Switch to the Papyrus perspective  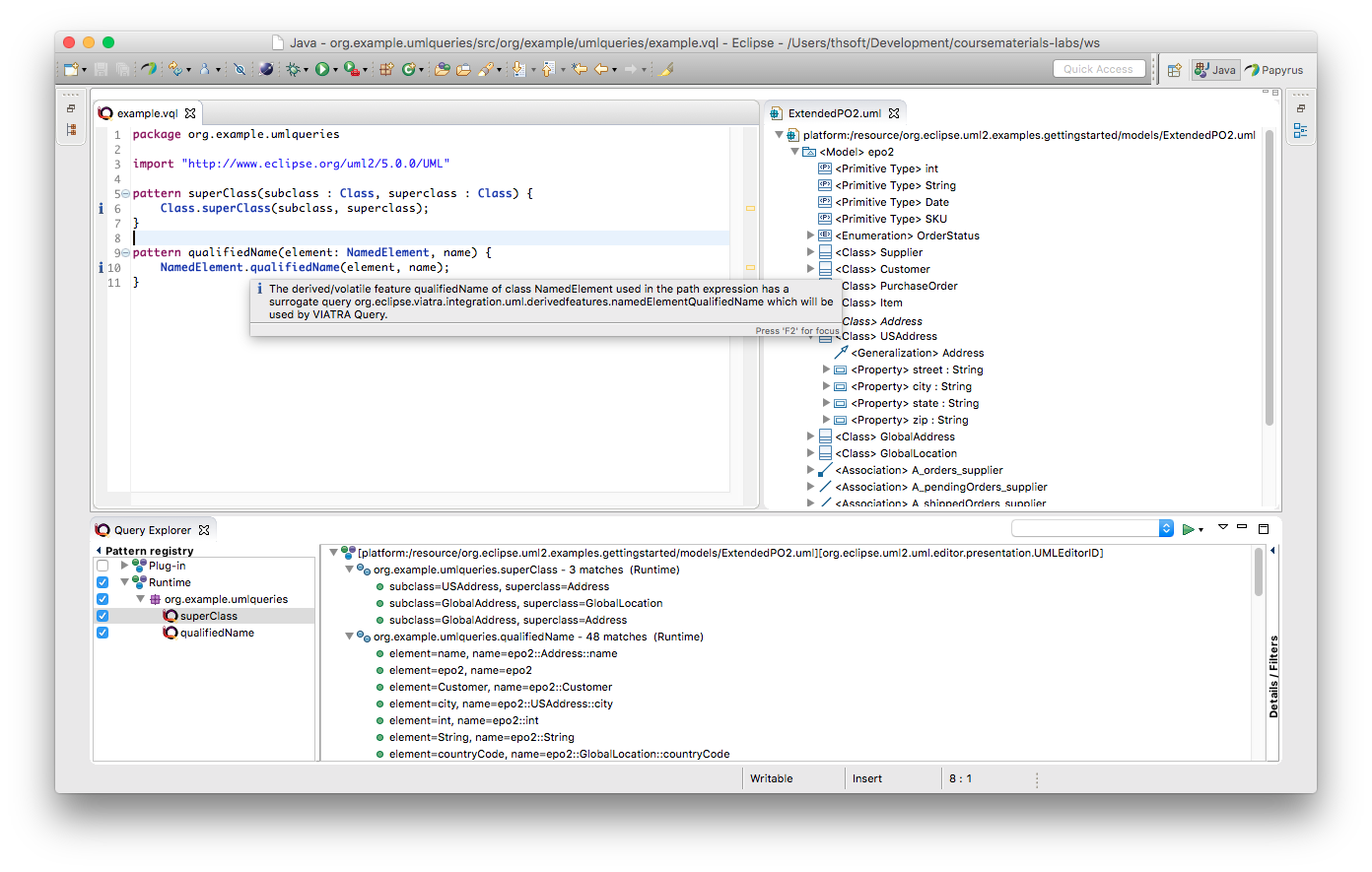pos(1274,70)
